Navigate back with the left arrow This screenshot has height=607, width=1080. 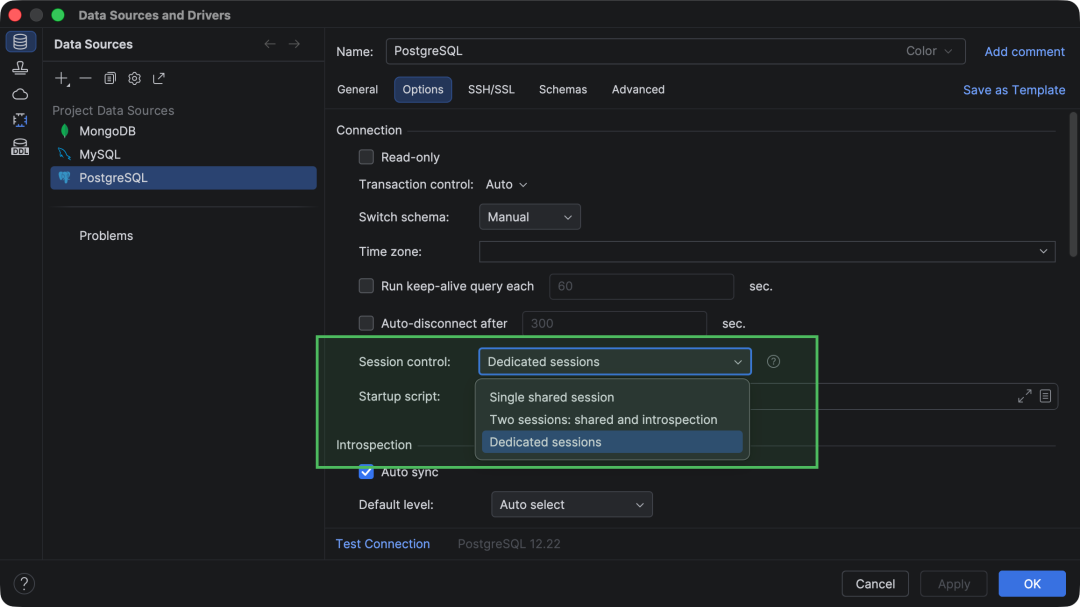pos(270,44)
